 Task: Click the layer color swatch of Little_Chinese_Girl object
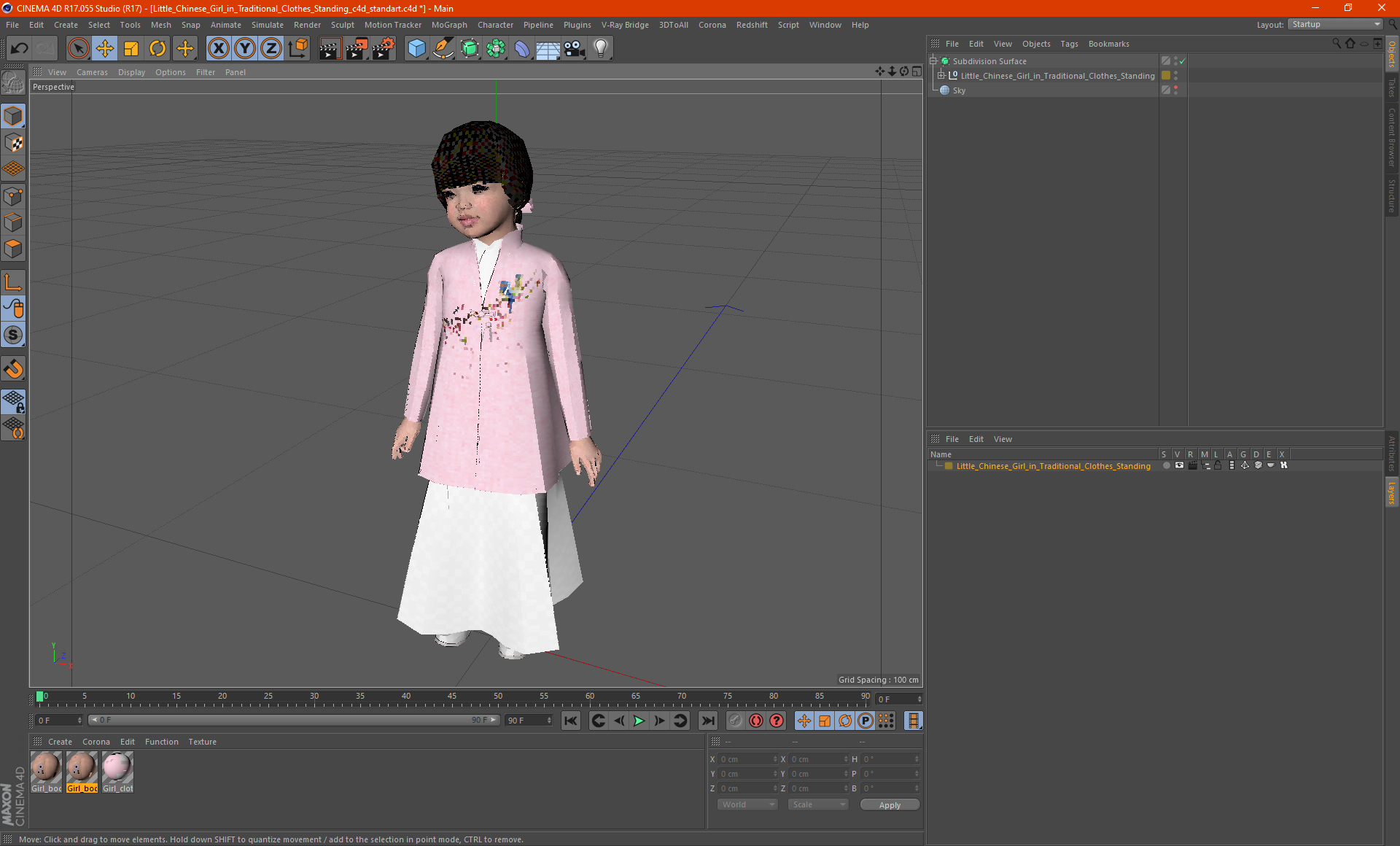pyautogui.click(x=1166, y=75)
